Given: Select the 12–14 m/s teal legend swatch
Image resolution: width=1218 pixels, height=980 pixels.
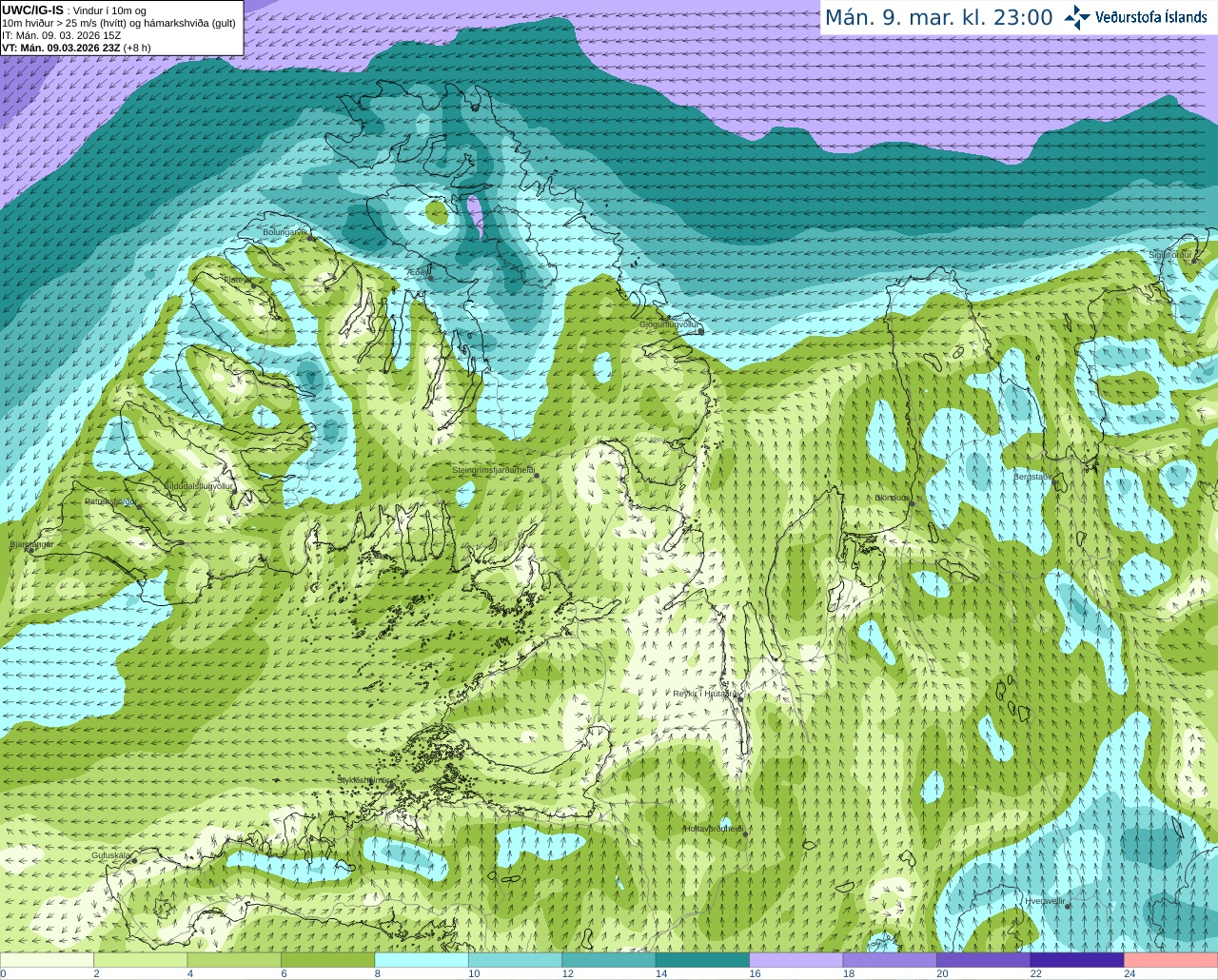Looking at the screenshot, I should tap(609, 960).
